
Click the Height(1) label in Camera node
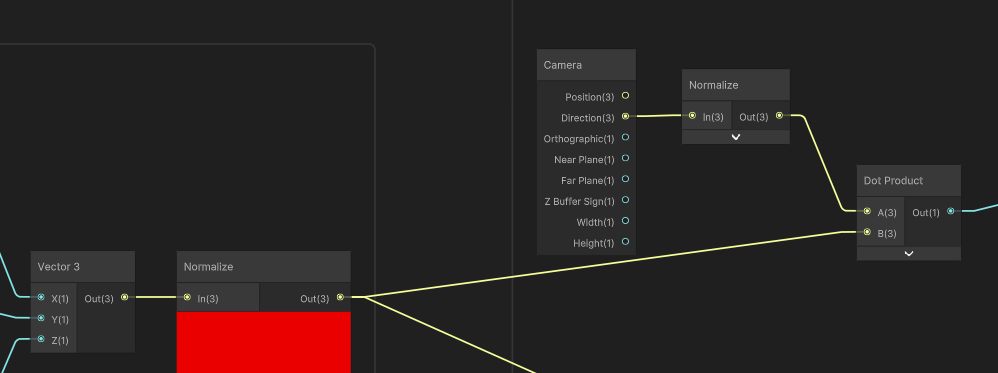pos(594,243)
